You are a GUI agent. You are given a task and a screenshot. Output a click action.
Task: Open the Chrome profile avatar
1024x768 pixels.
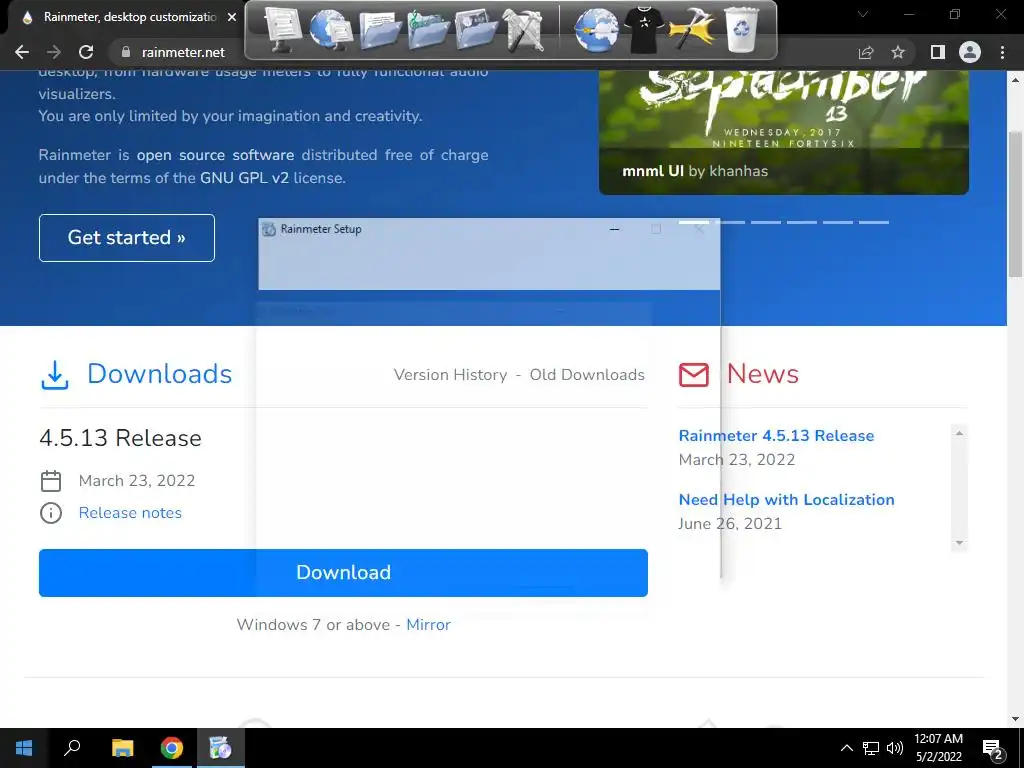click(970, 52)
